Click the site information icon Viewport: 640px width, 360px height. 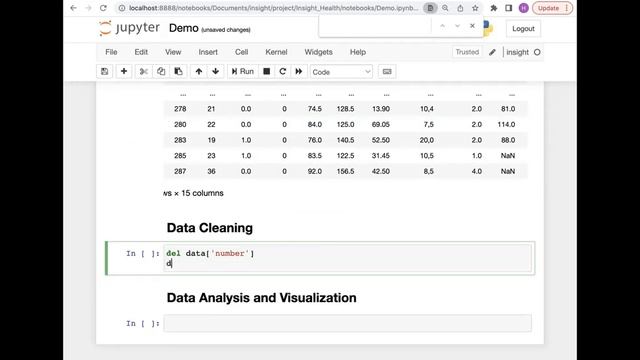point(122,8)
